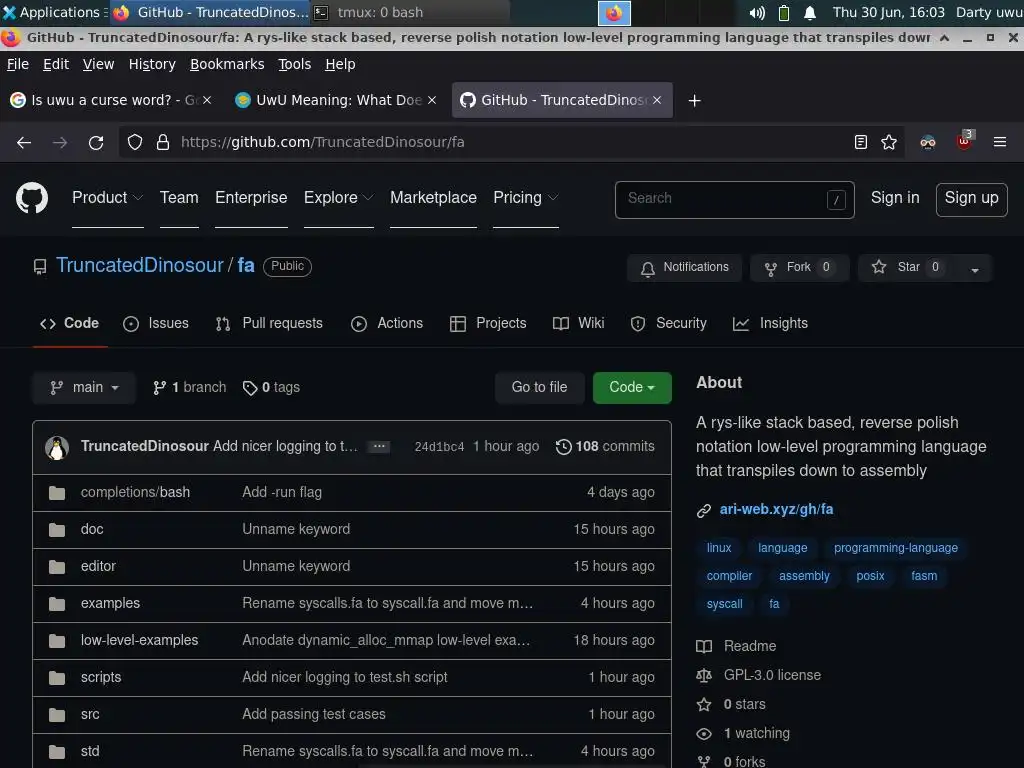
Task: Click the fasm topic tag
Action: tap(924, 576)
